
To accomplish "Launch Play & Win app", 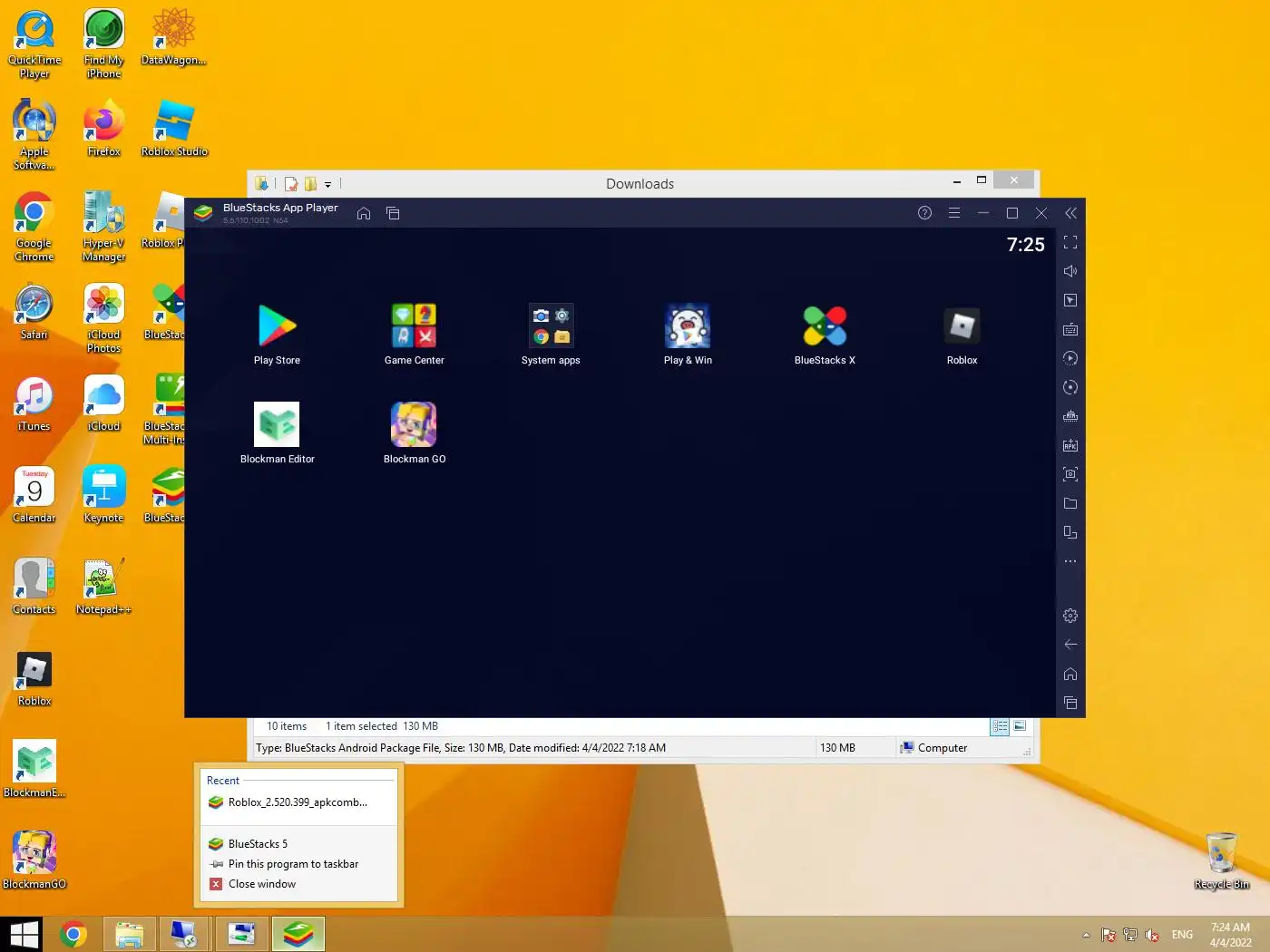I will pyautogui.click(x=688, y=334).
